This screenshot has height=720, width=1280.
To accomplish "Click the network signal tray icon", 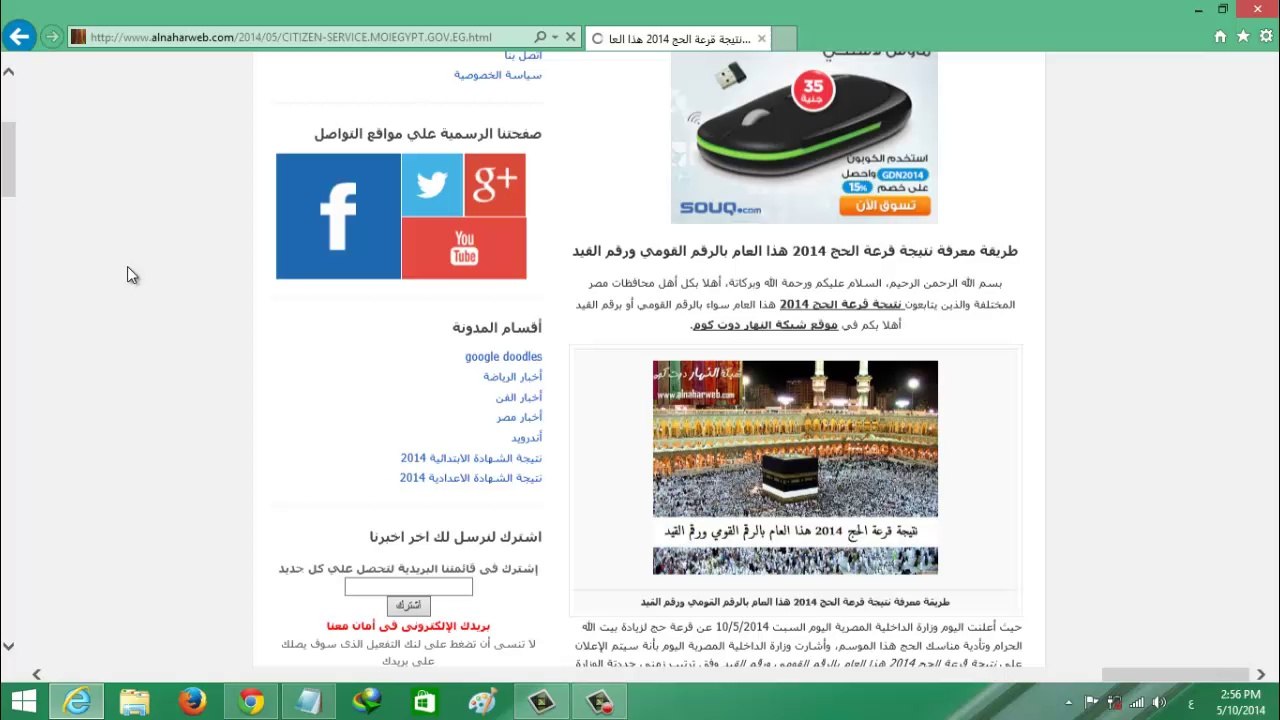I will pos(1139,702).
